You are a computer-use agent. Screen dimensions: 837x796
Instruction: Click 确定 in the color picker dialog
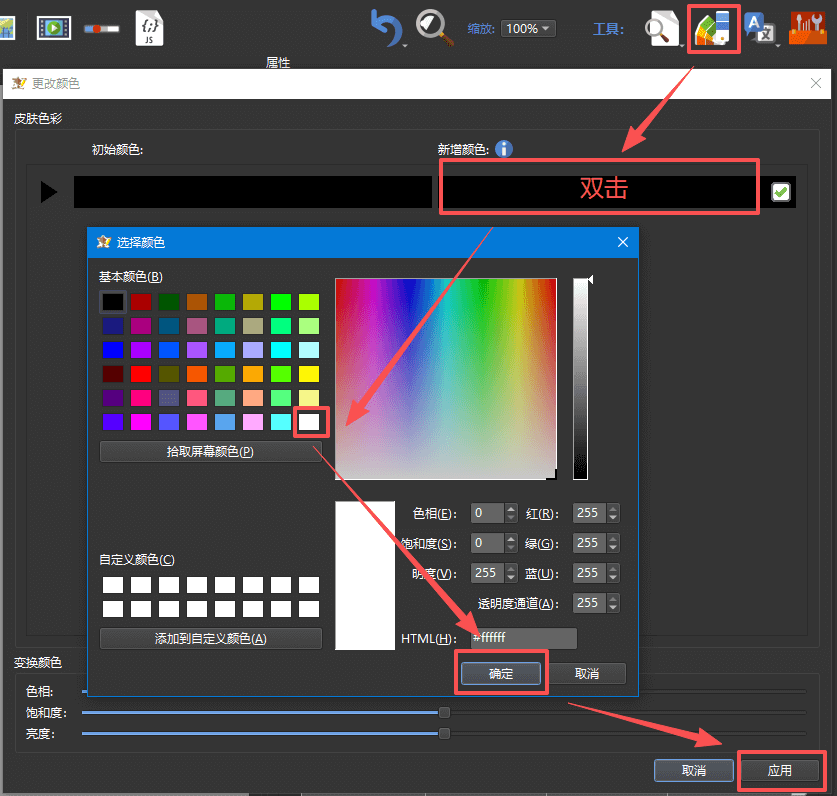[x=501, y=674]
